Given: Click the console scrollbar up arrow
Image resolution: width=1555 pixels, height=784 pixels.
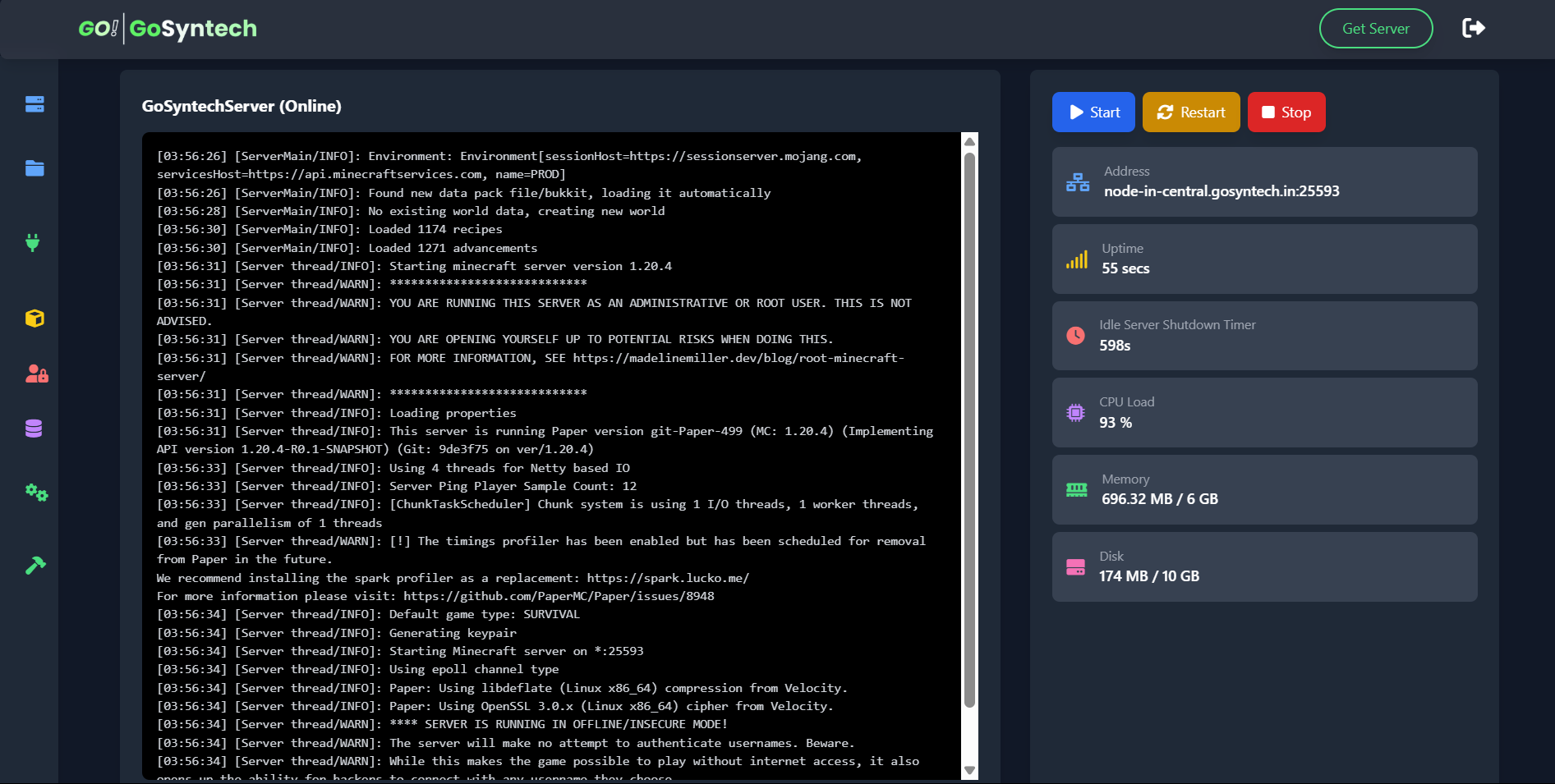Looking at the screenshot, I should pyautogui.click(x=969, y=141).
